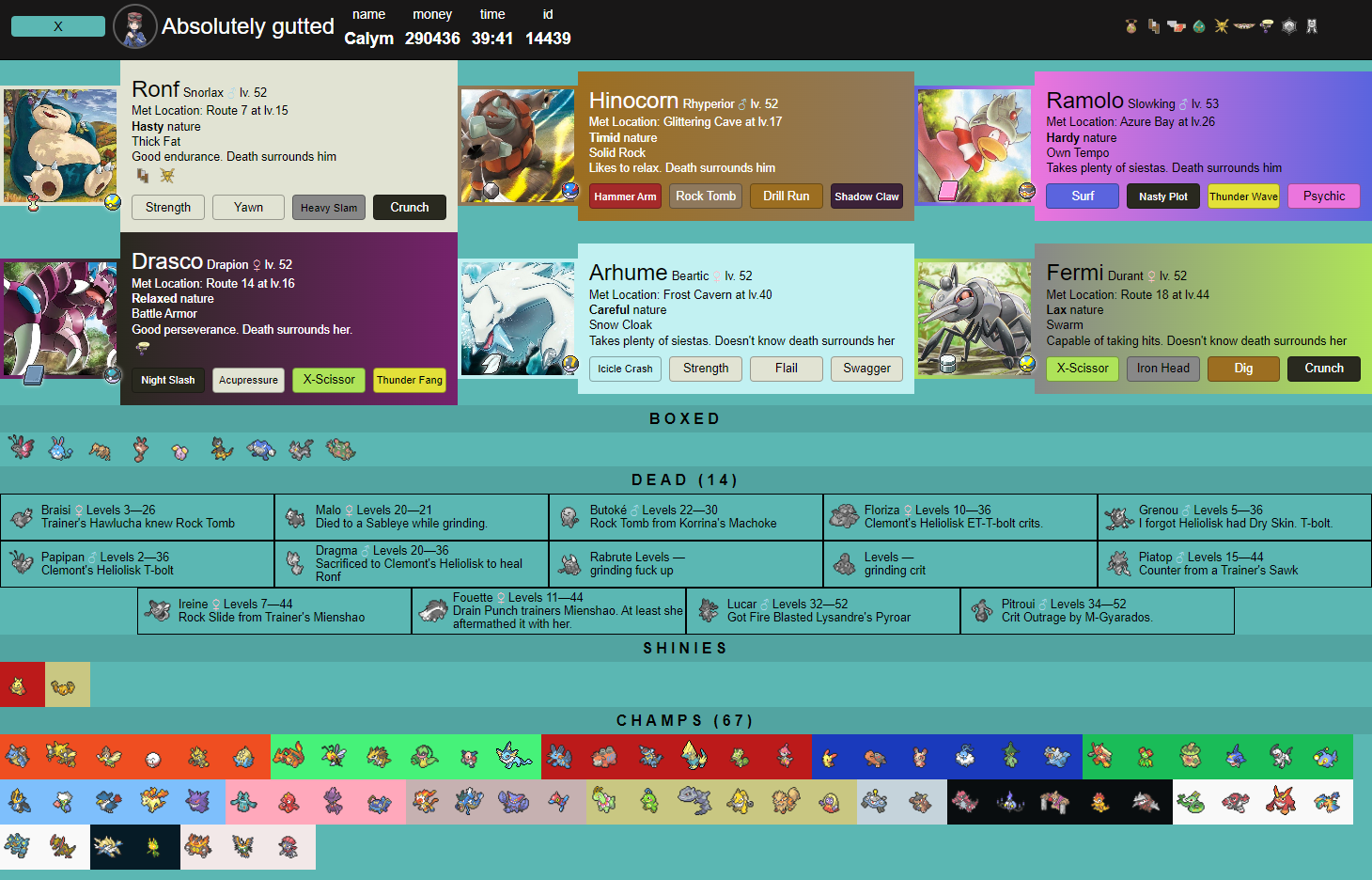The width and height of the screenshot is (1372, 880).
Task: Click Ramolo's Nasty Plot move
Action: pyautogui.click(x=1163, y=196)
